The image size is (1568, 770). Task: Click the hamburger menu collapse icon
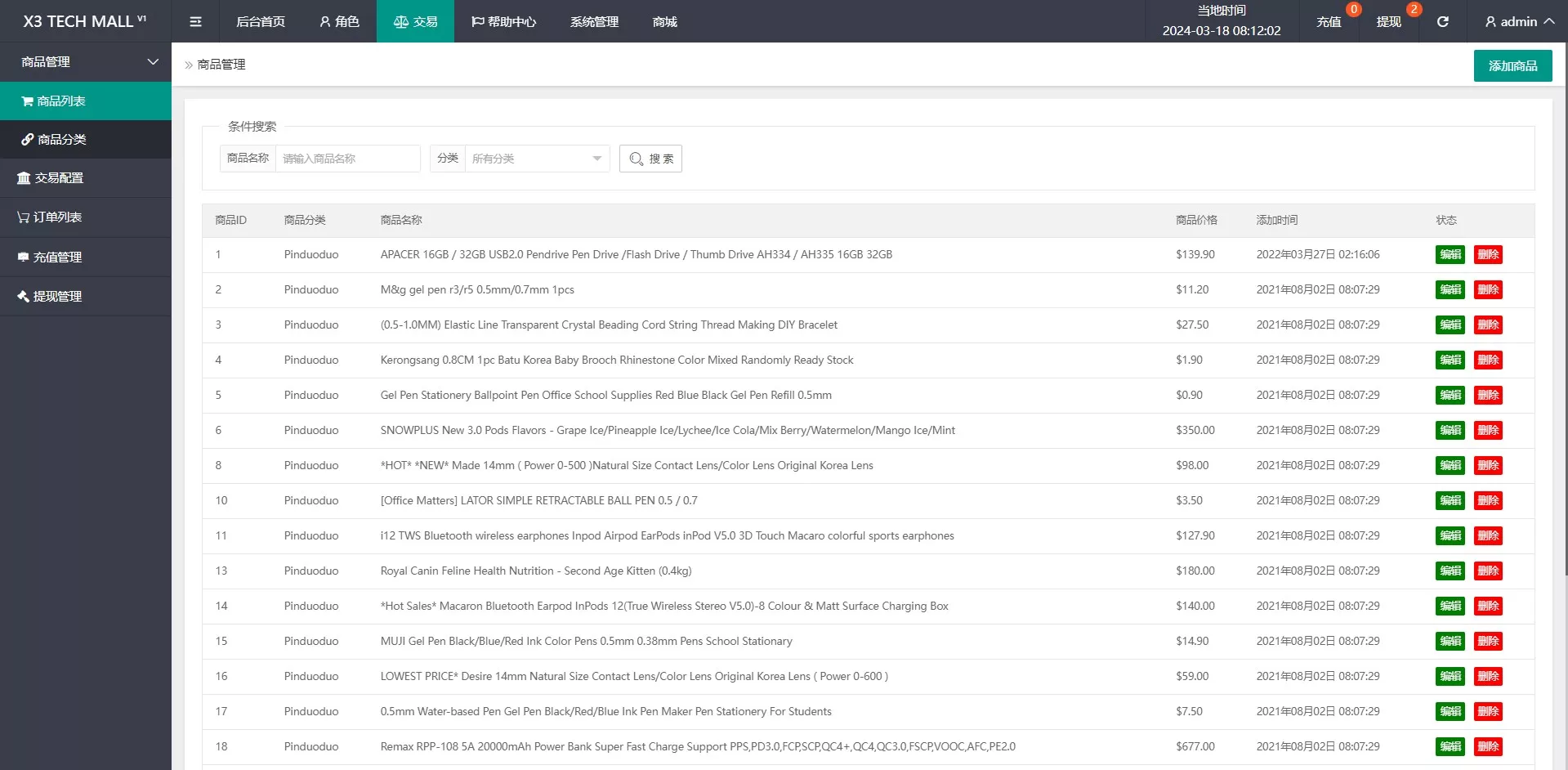(195, 22)
